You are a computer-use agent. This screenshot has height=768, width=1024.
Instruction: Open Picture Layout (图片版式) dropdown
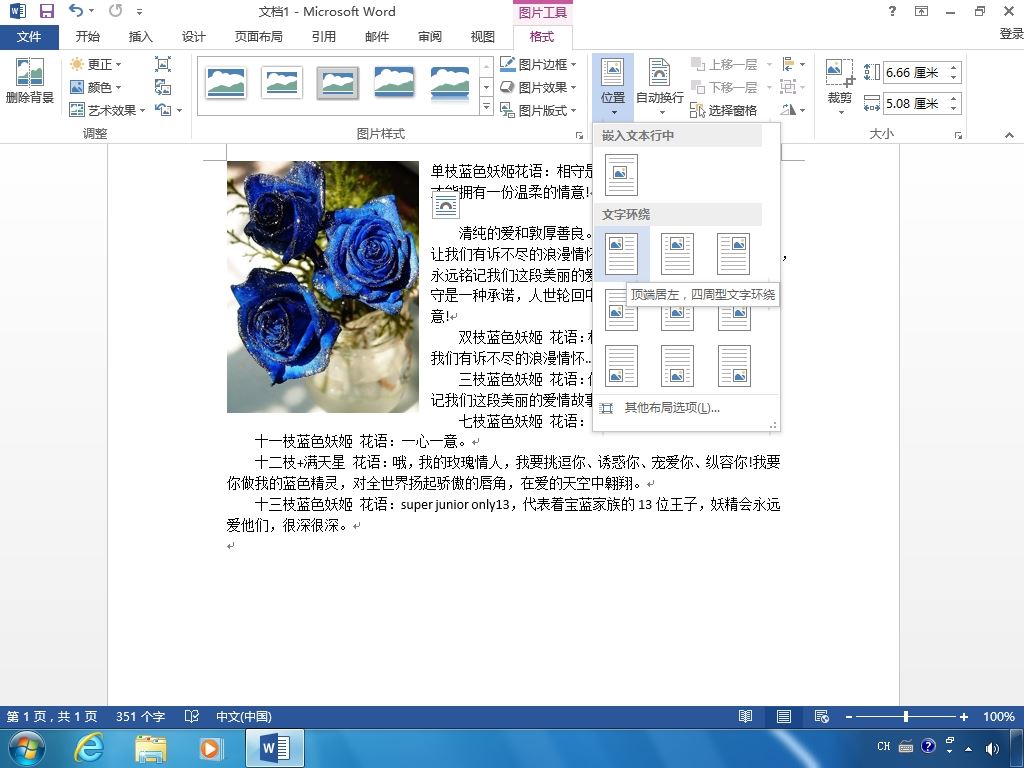point(538,110)
